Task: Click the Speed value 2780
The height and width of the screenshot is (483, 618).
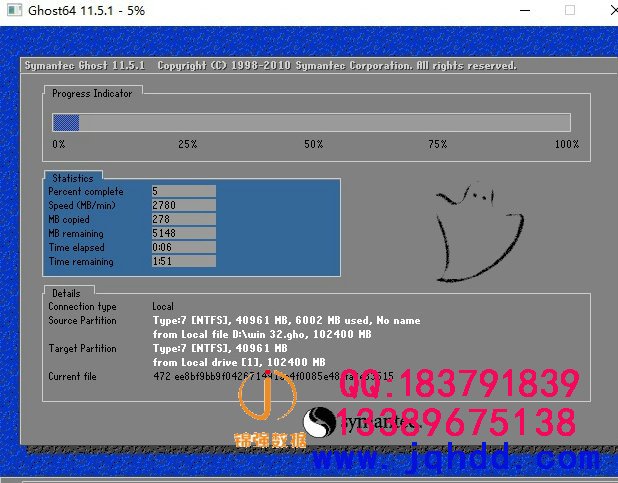Action: click(184, 205)
